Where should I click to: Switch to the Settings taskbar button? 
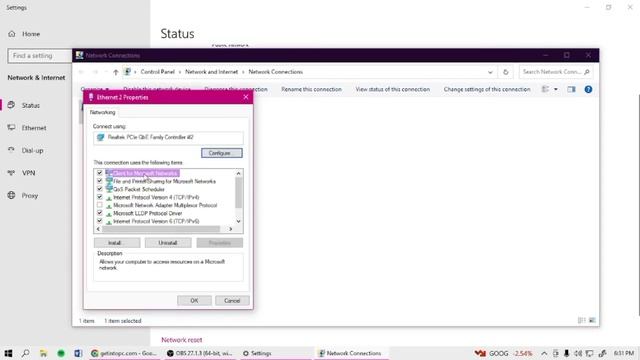point(276,353)
